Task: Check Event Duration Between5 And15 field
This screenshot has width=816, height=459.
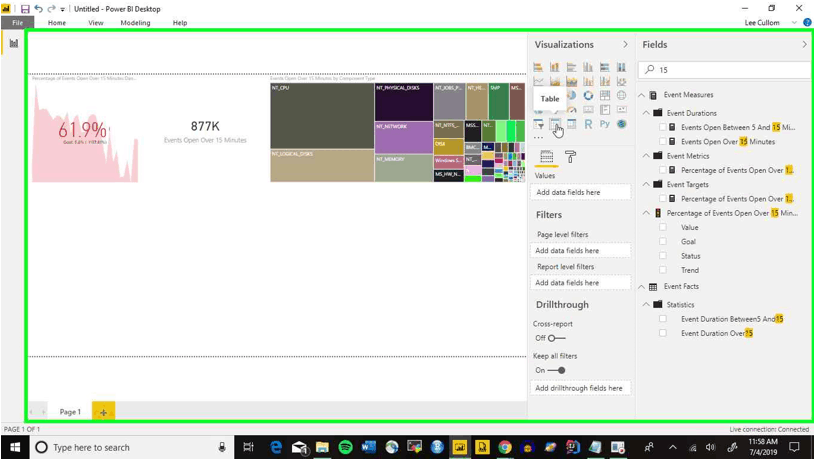Action: [x=662, y=319]
